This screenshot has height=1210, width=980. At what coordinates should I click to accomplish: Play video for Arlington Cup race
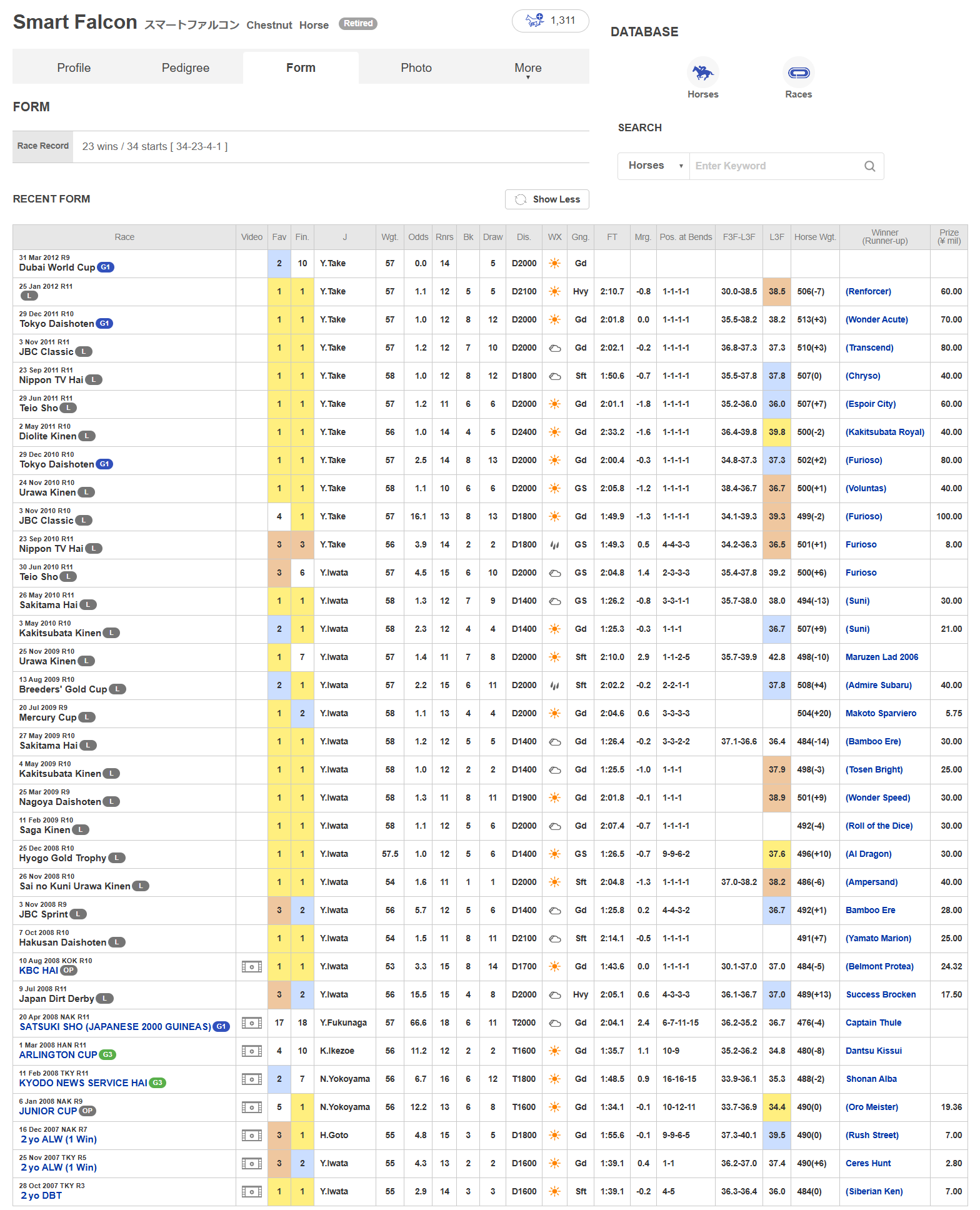[x=252, y=1051]
